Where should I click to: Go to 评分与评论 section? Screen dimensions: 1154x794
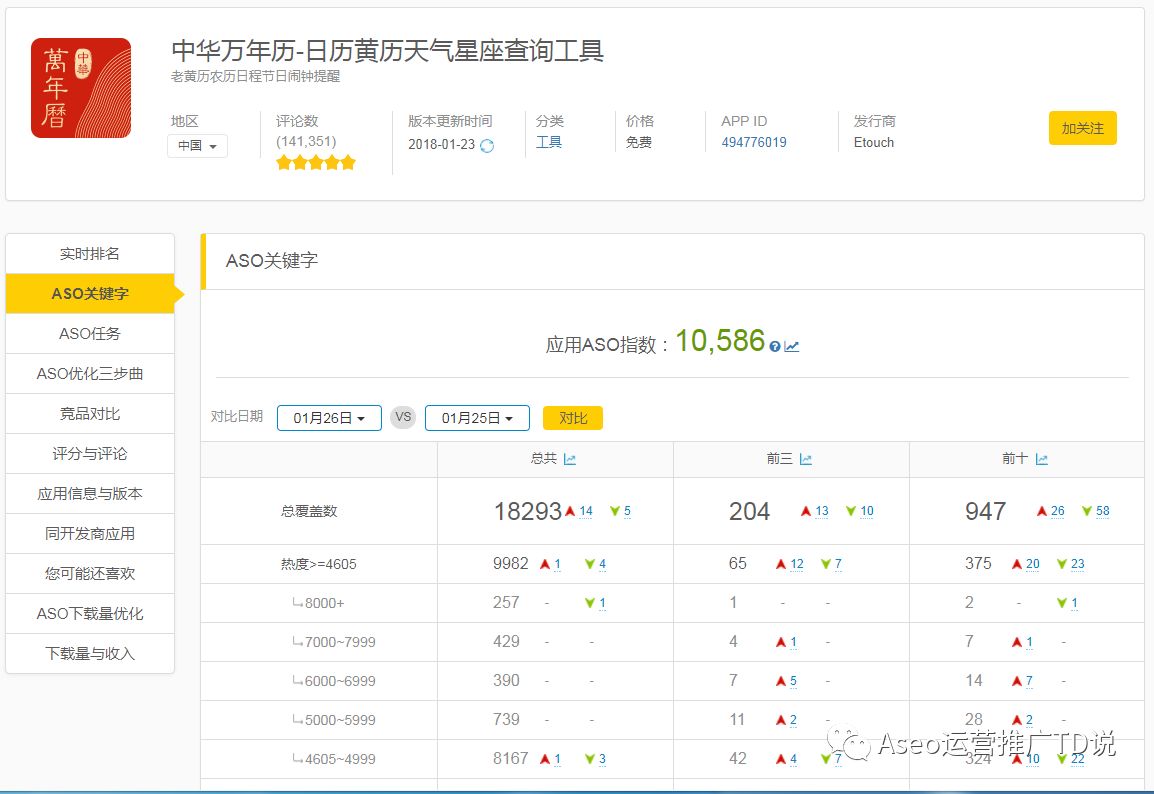tap(90, 454)
